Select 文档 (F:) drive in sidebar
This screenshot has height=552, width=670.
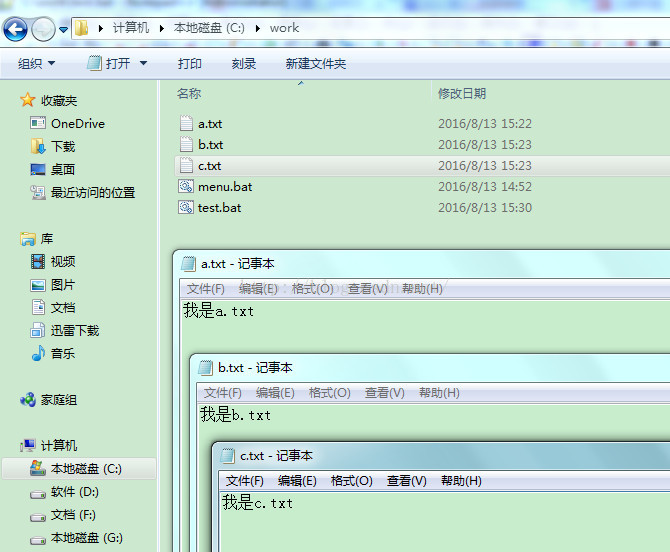click(x=62, y=515)
